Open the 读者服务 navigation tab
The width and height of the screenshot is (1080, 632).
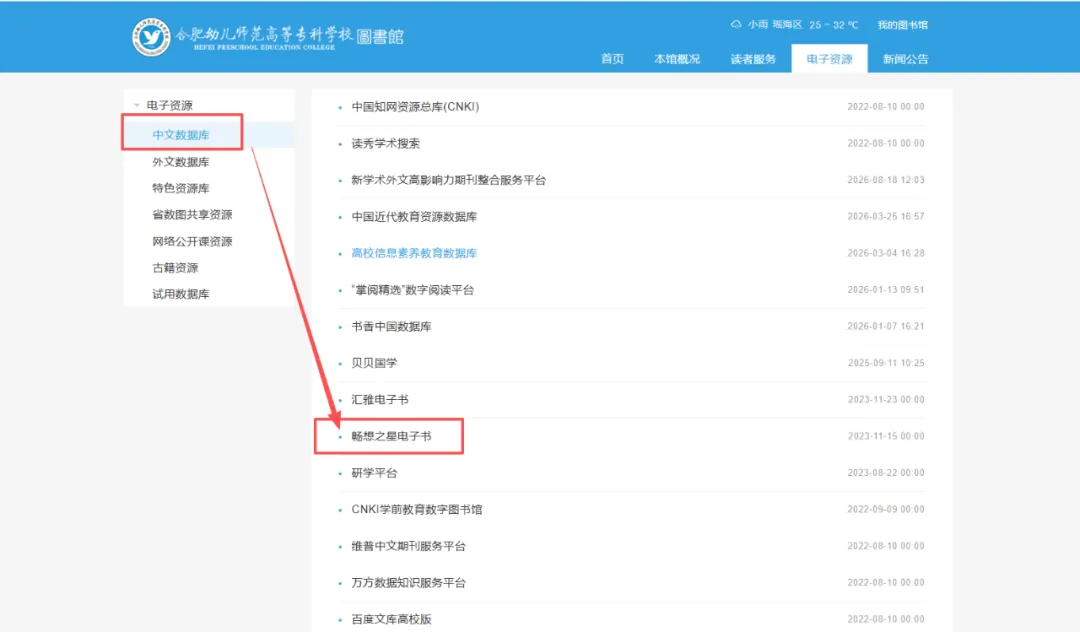(753, 59)
